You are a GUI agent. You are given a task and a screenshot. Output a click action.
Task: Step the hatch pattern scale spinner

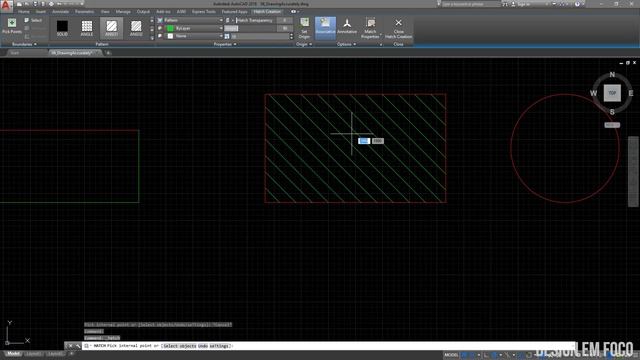point(291,36)
